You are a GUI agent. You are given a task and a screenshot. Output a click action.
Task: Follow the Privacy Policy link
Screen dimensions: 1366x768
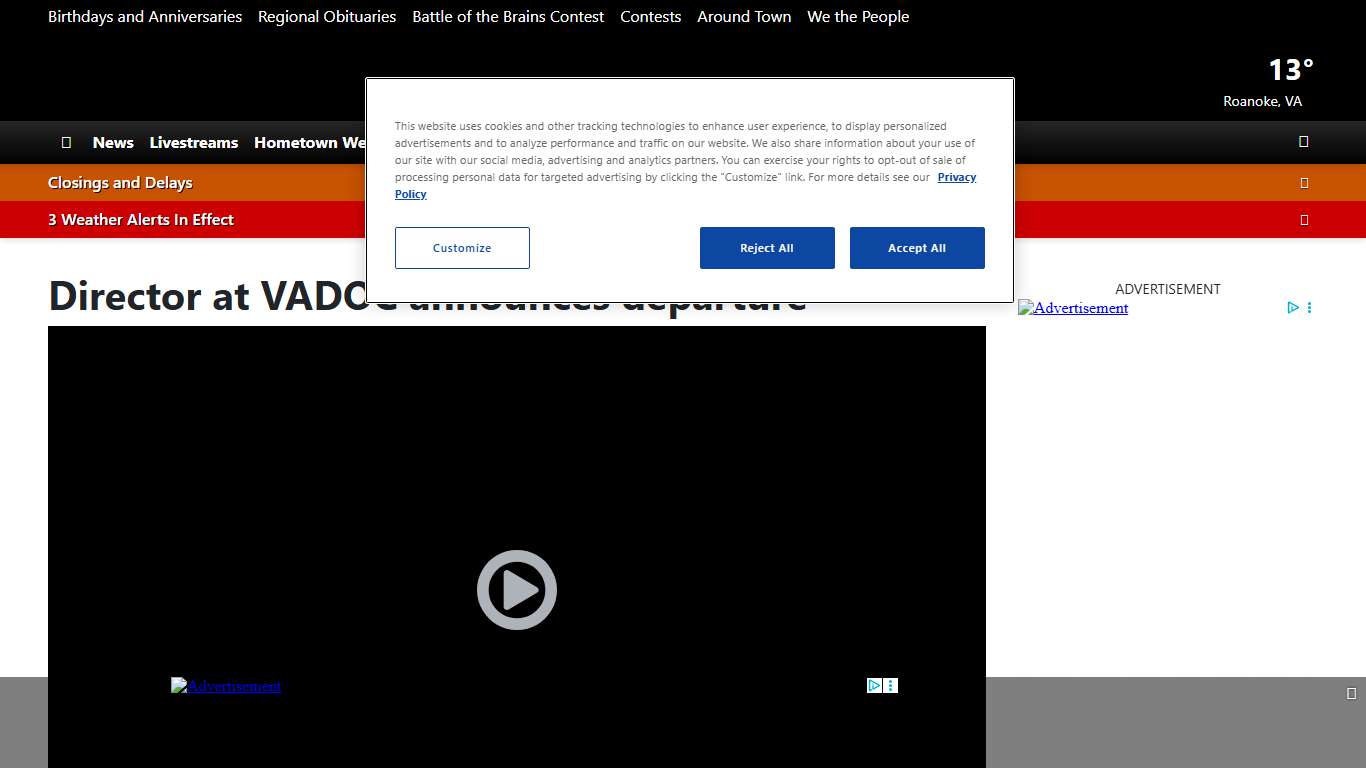pyautogui.click(x=956, y=177)
